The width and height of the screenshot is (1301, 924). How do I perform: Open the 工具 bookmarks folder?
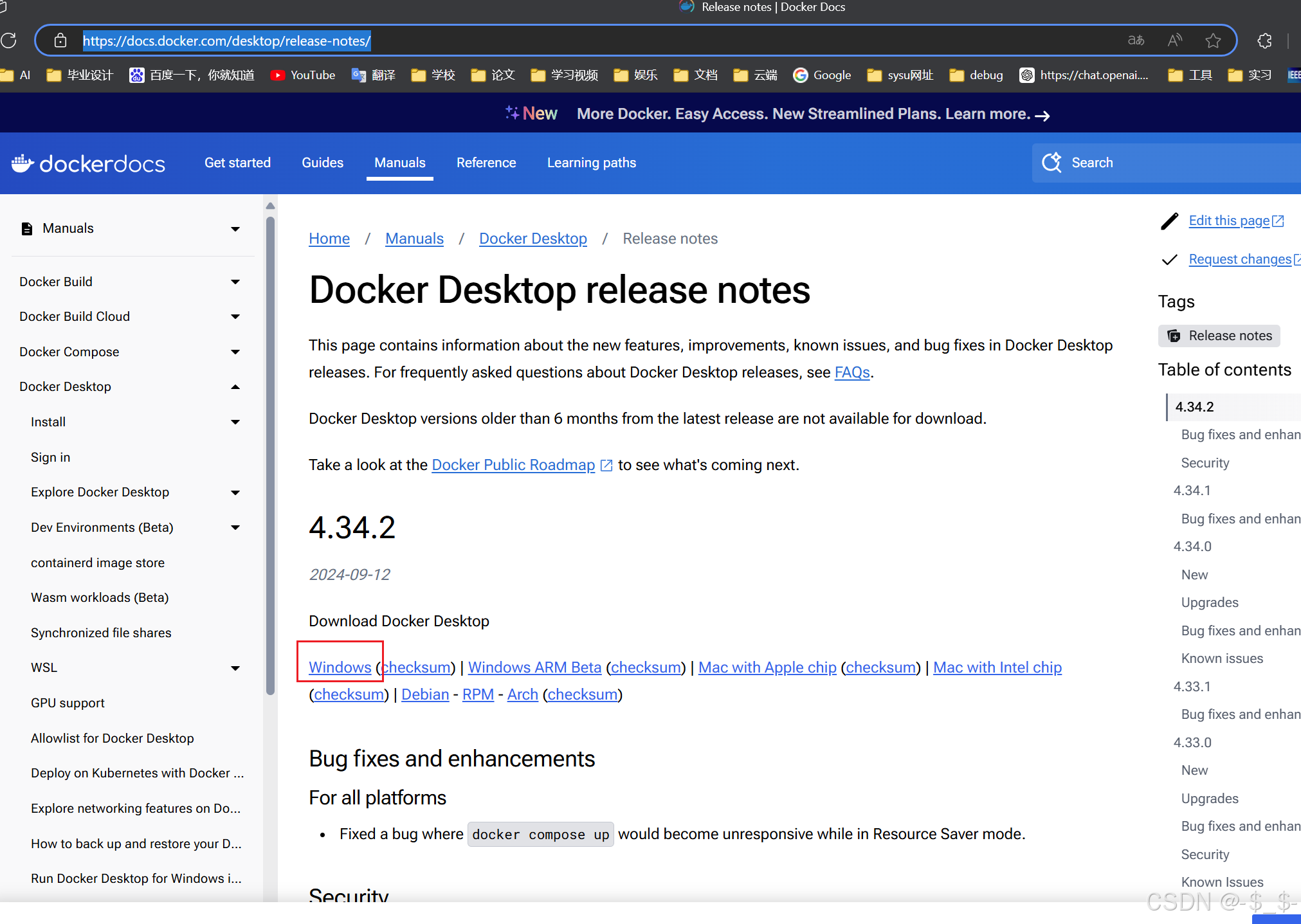click(x=1190, y=75)
